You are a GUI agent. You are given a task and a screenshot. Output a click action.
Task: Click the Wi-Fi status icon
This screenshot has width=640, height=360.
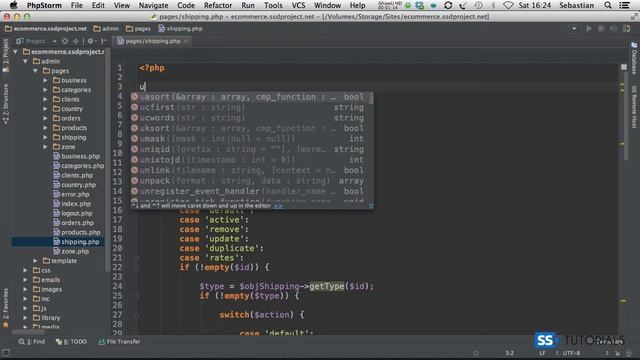point(508,5)
